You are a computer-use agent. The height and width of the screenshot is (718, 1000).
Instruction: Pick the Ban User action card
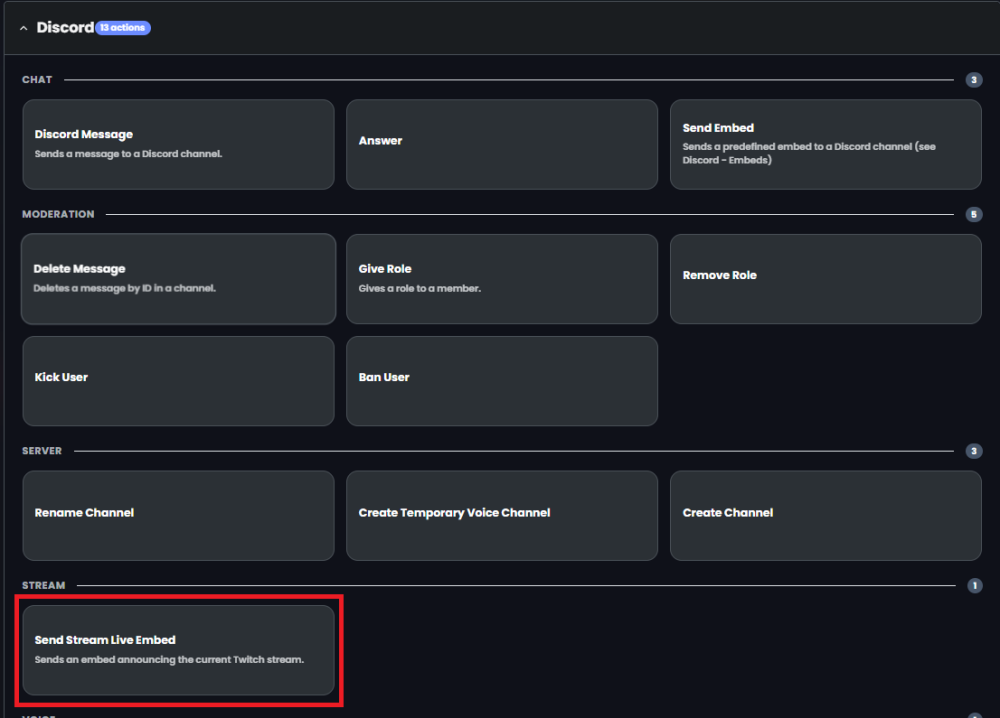pos(502,381)
